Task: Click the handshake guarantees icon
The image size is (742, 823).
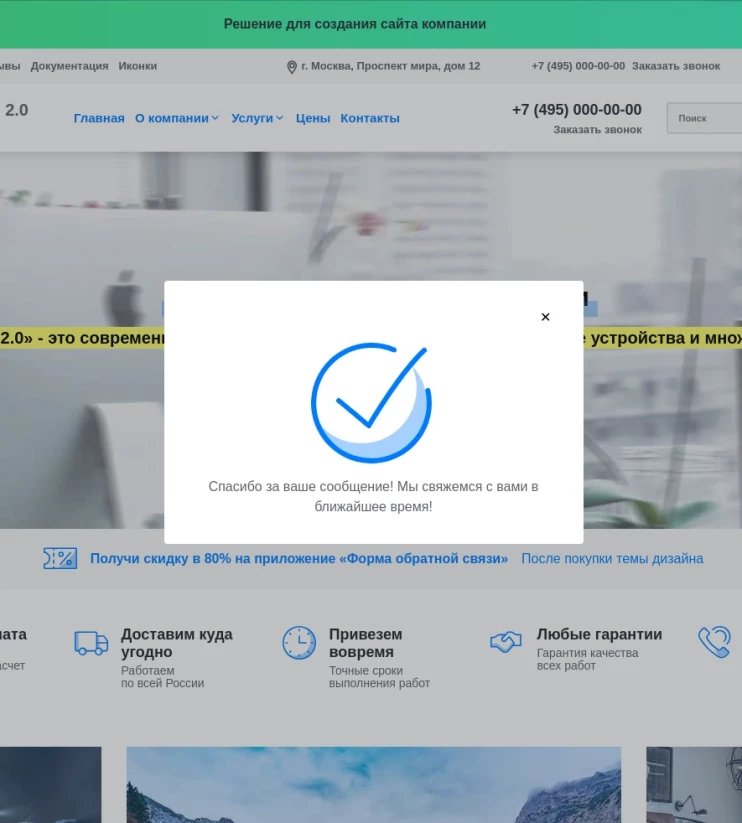Action: pyautogui.click(x=506, y=643)
